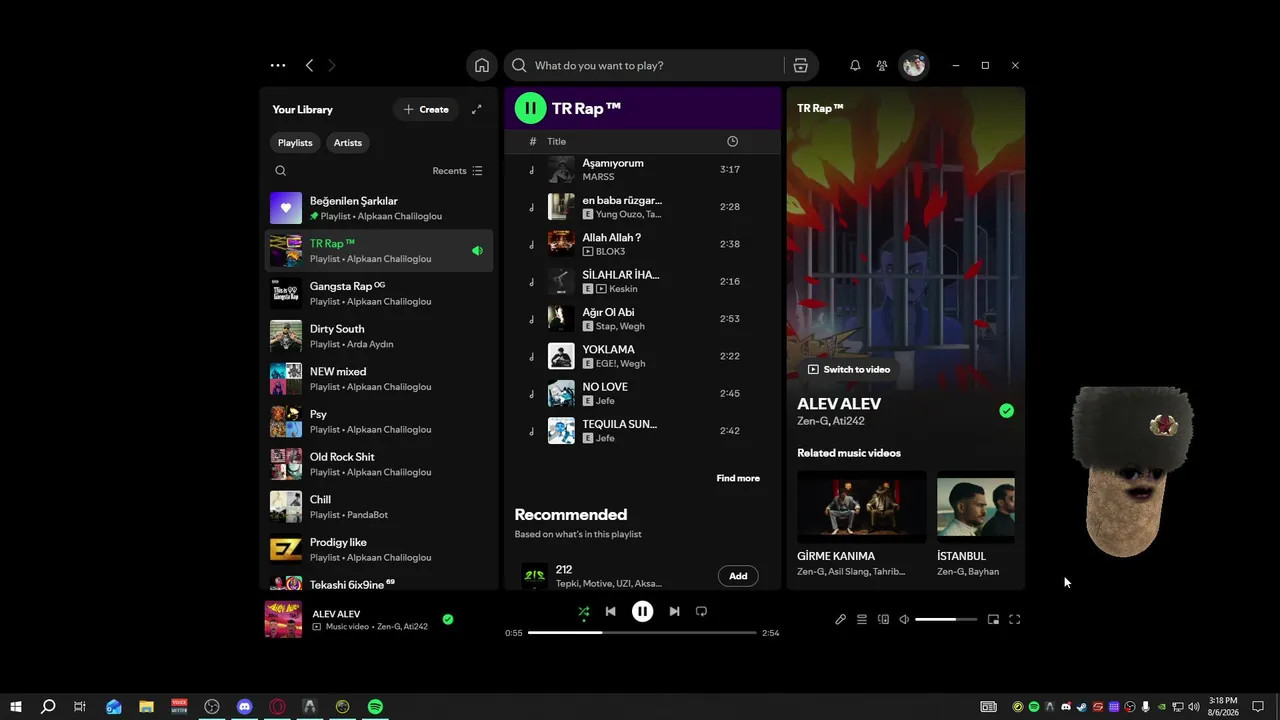Open Prodigy like playlist
The width and height of the screenshot is (1280, 720).
(379, 549)
